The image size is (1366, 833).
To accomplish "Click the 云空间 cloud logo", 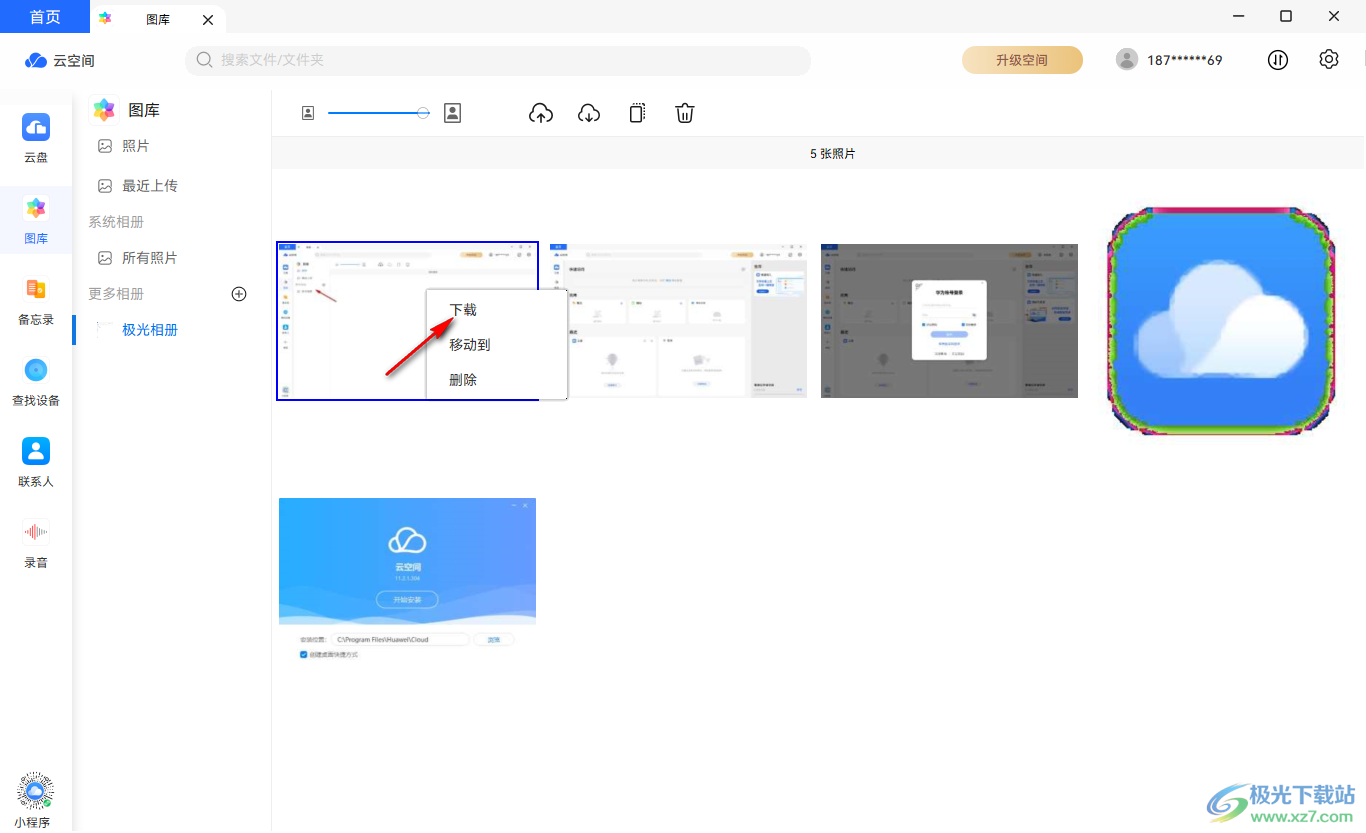I will pos(59,60).
